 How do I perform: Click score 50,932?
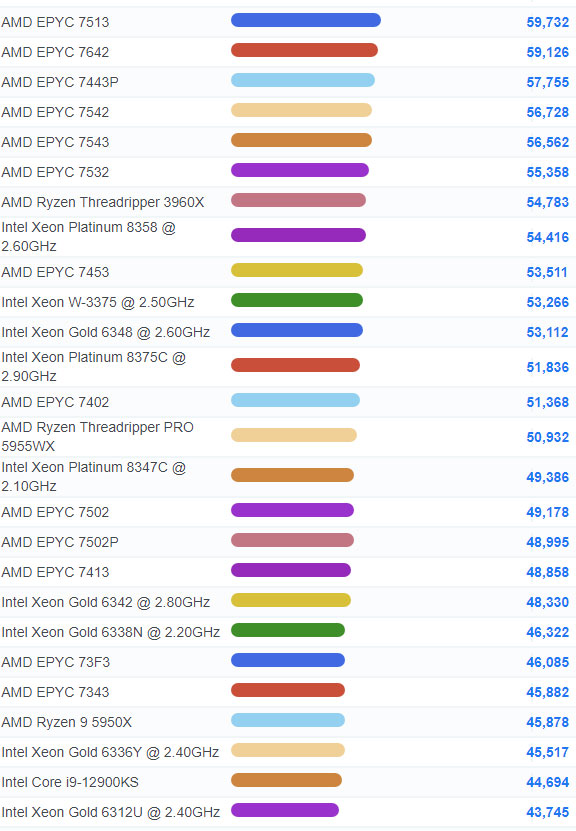(x=547, y=437)
